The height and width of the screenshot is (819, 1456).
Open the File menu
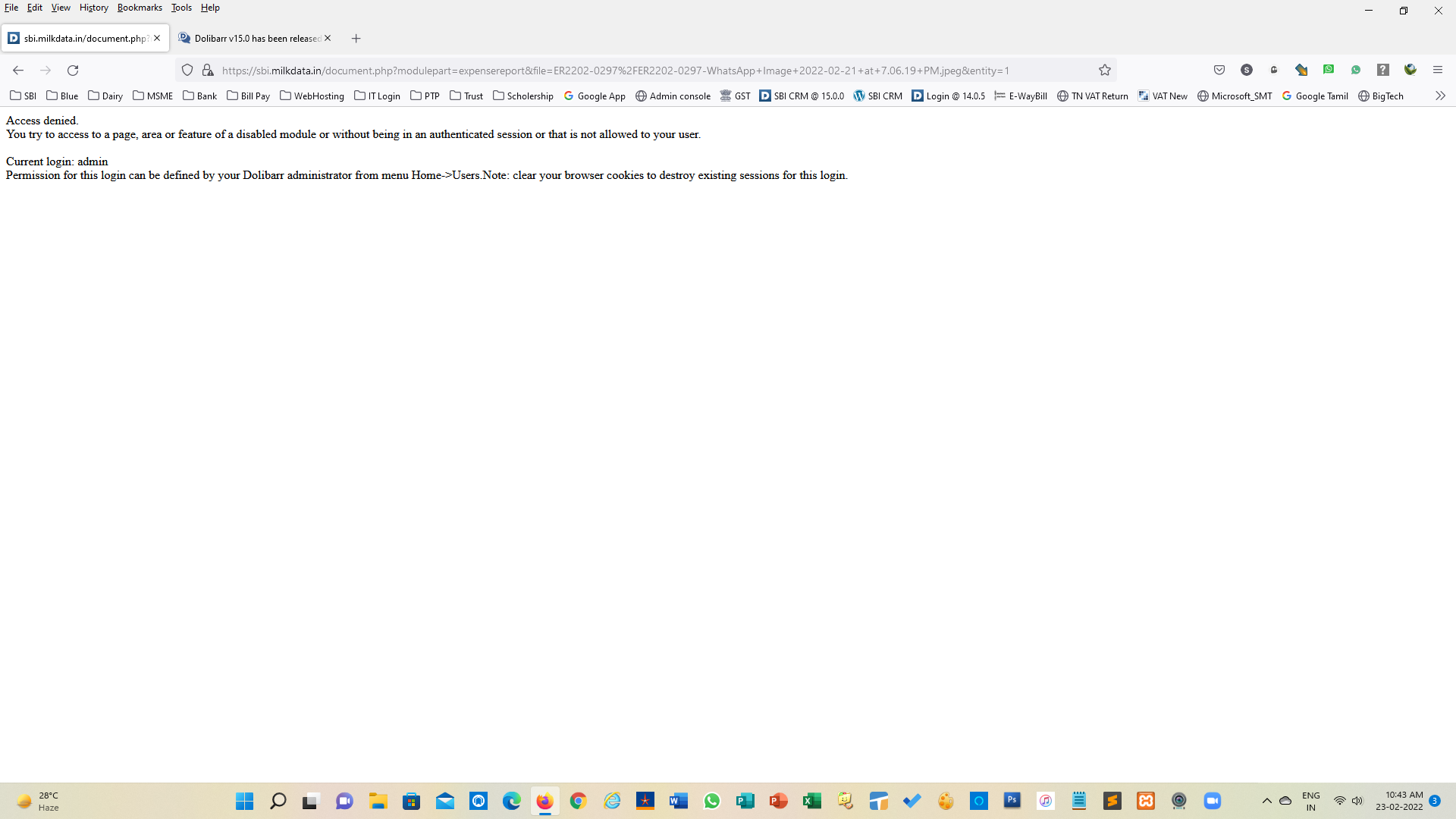pyautogui.click(x=11, y=8)
